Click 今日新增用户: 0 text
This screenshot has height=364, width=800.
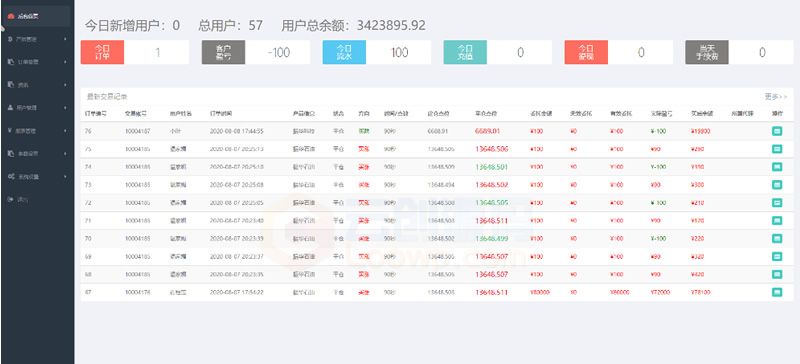tap(132, 26)
